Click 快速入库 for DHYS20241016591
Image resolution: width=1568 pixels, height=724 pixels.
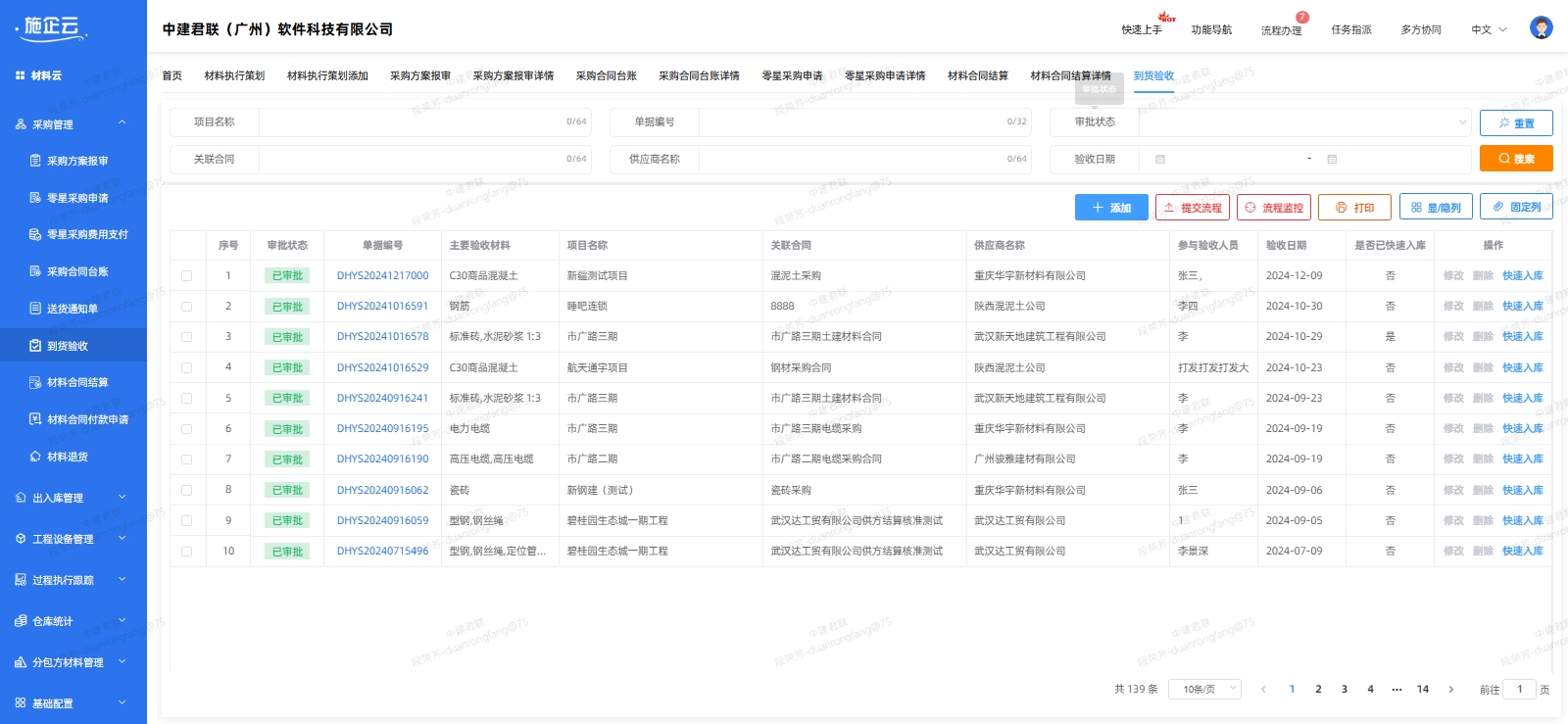[x=1522, y=307]
